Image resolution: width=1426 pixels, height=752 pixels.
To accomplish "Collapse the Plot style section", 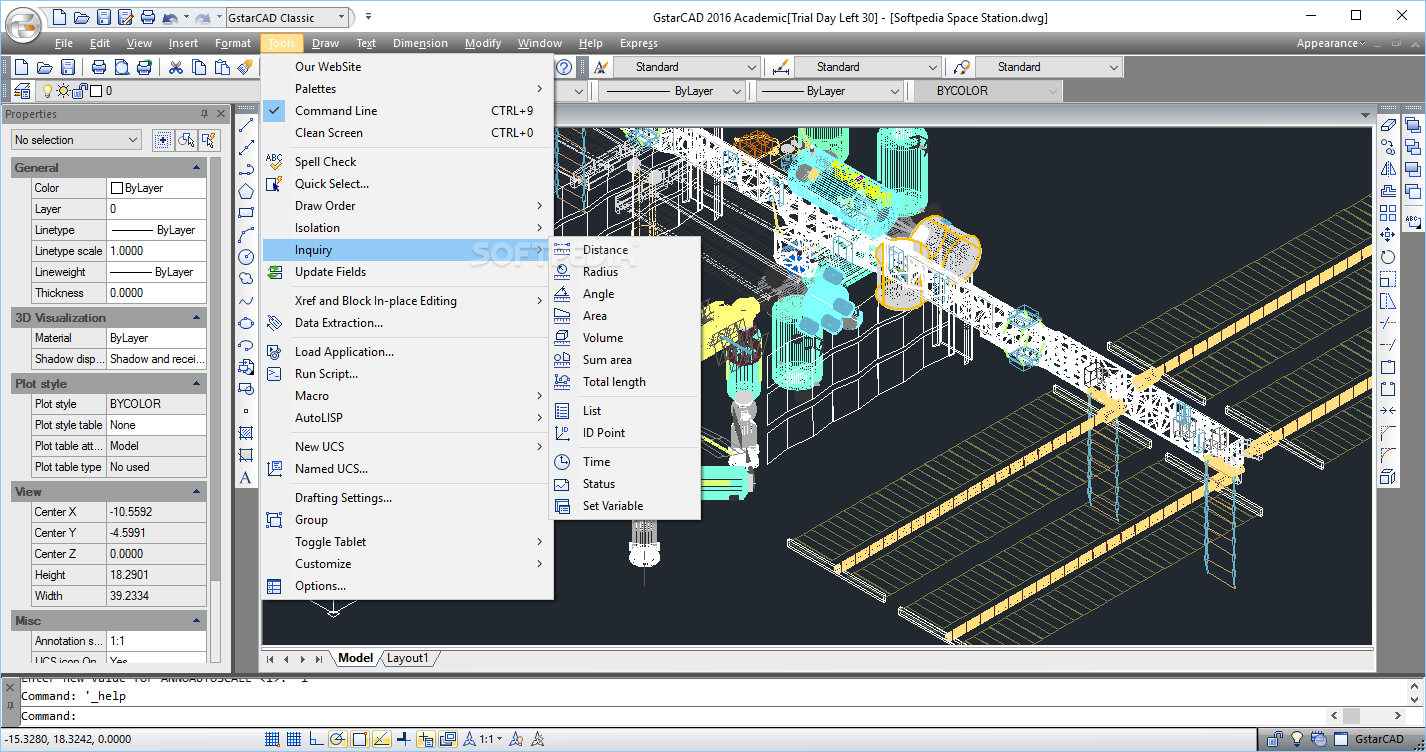I will [x=197, y=384].
